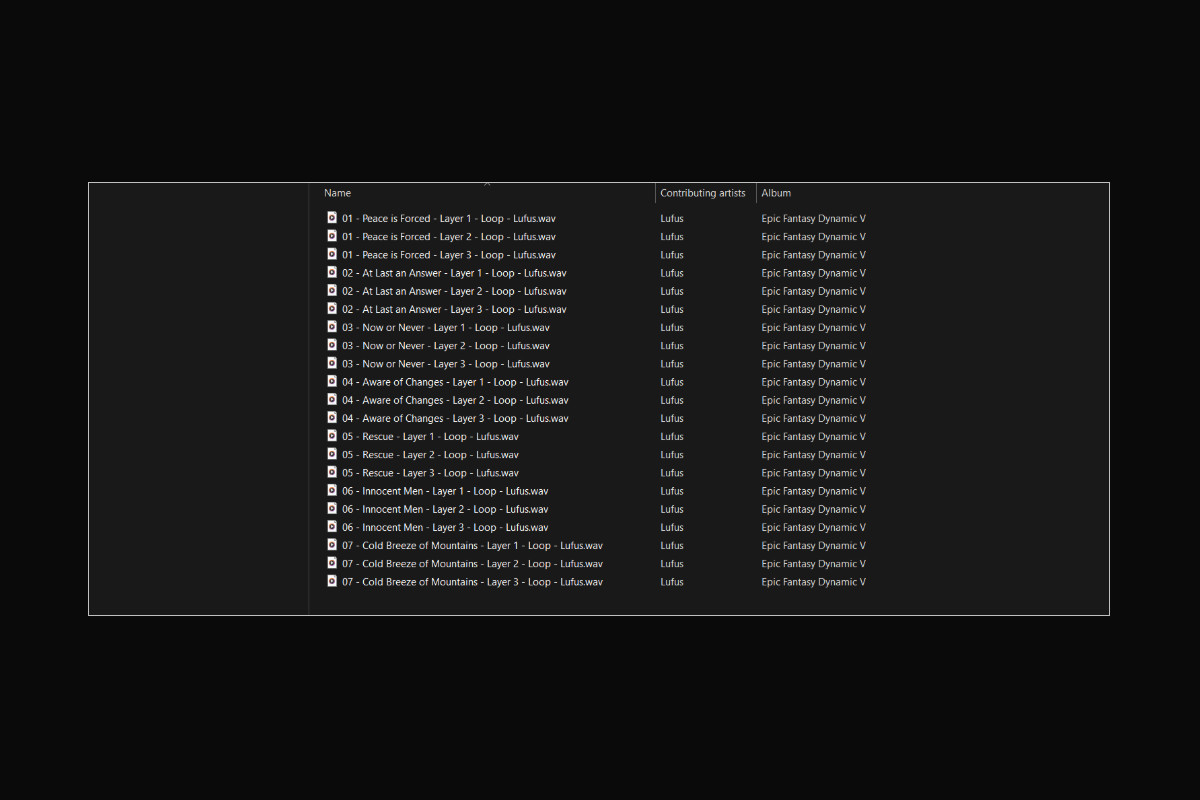Click the audio icon beside 06 Innocent Men Layer 2

click(x=332, y=509)
